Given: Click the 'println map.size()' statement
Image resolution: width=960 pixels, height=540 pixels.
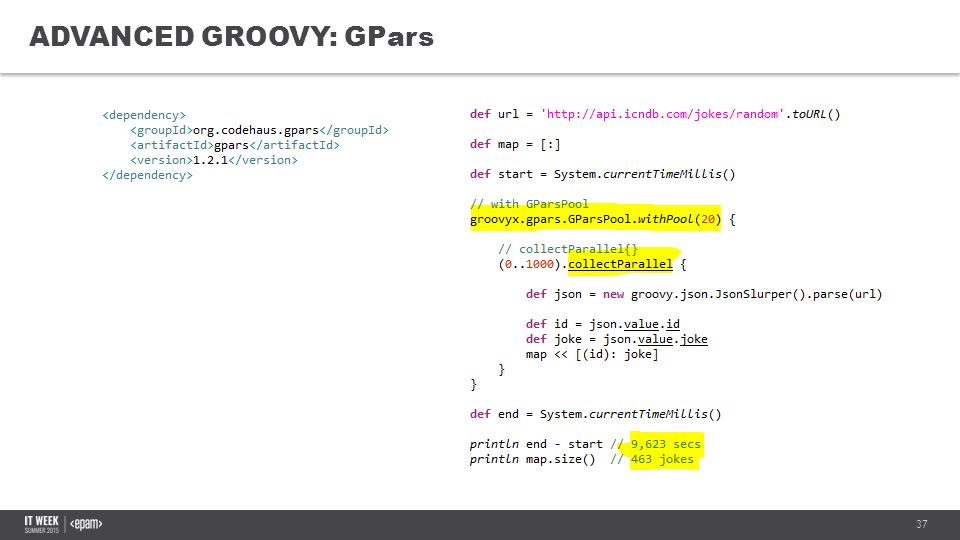Looking at the screenshot, I should pos(532,459).
